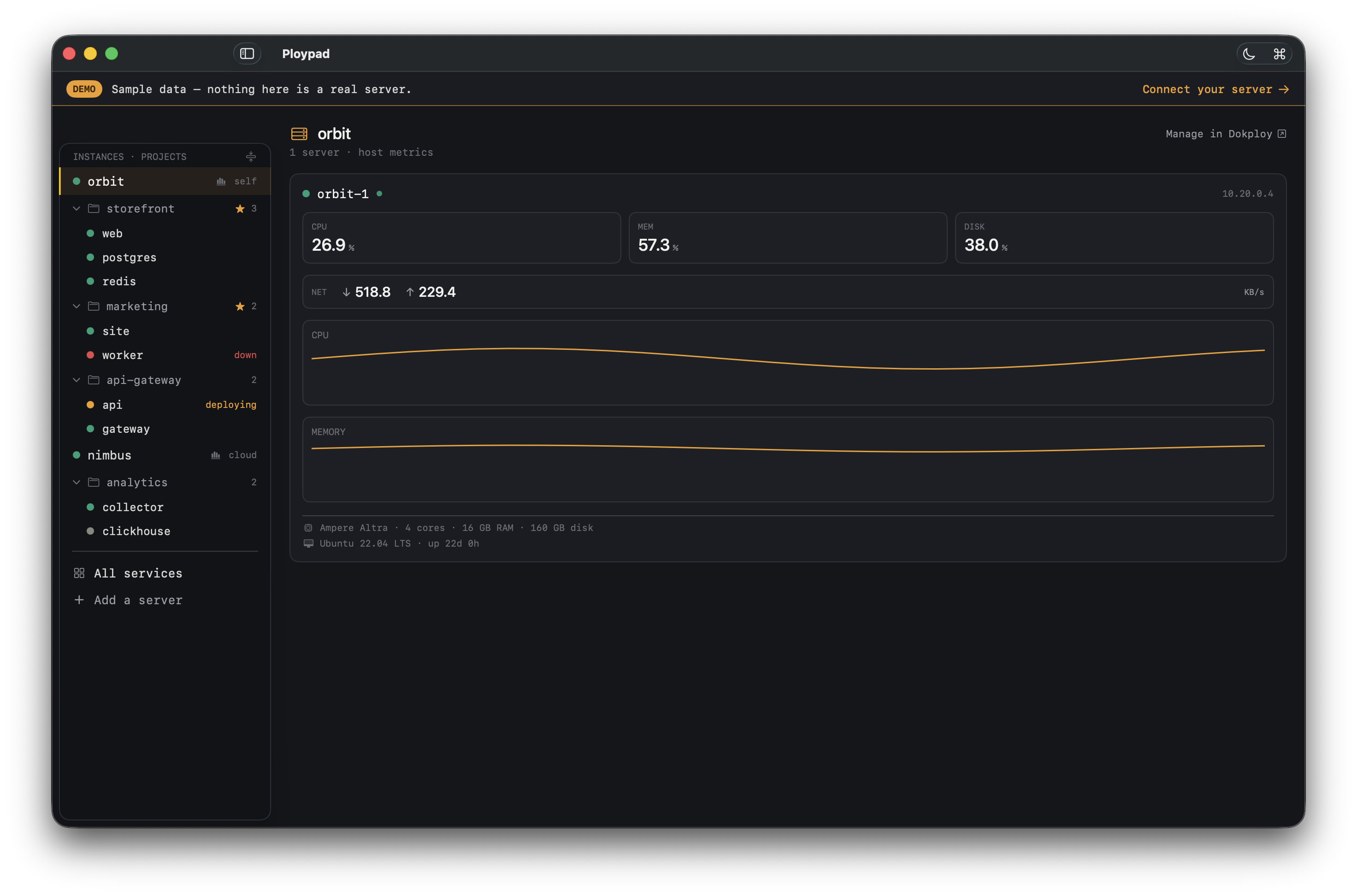
Task: Click the MEM 57.3% stat card
Action: [788, 238]
